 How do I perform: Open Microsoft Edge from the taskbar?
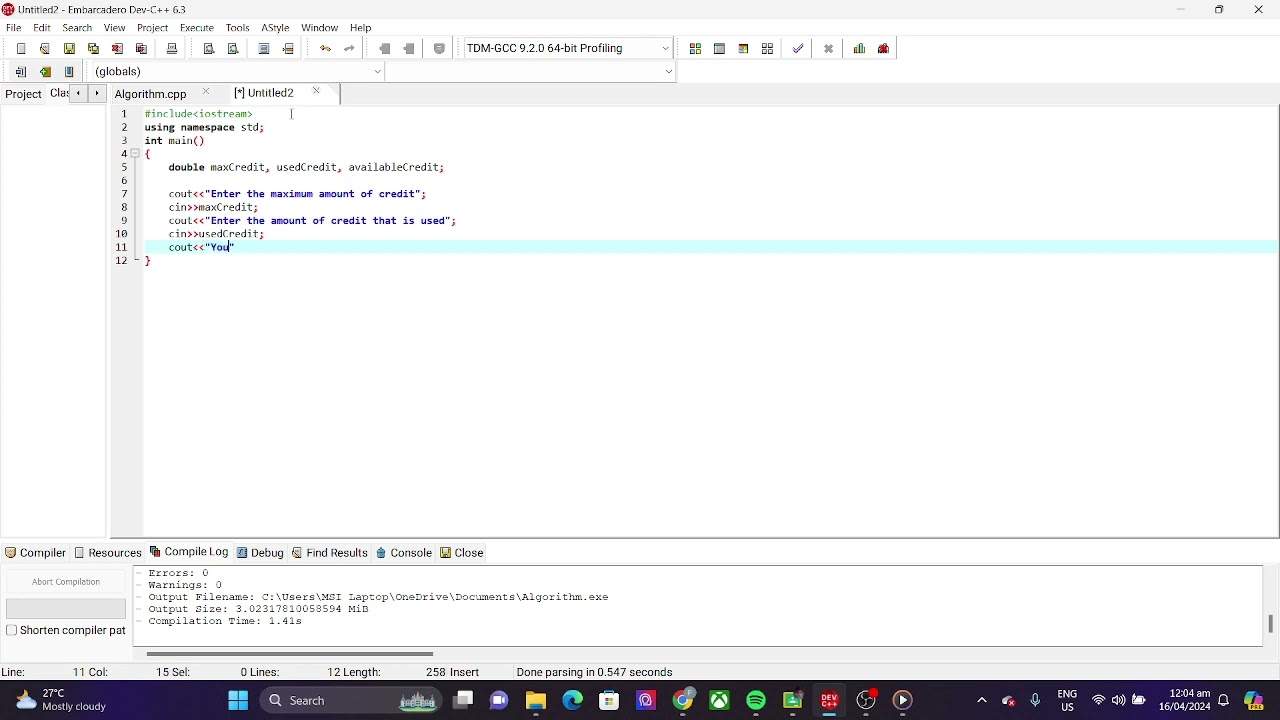(x=572, y=700)
